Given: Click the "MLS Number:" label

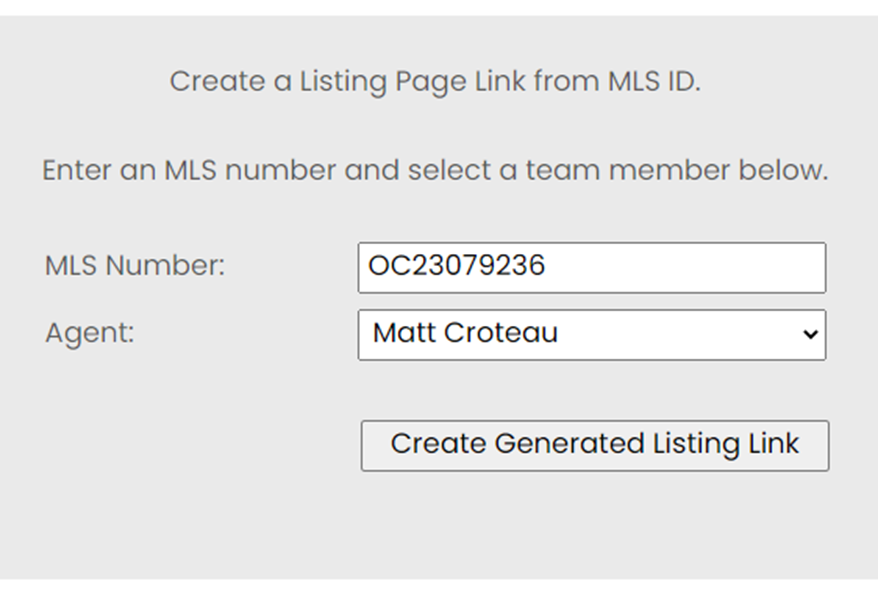Looking at the screenshot, I should (x=135, y=266).
